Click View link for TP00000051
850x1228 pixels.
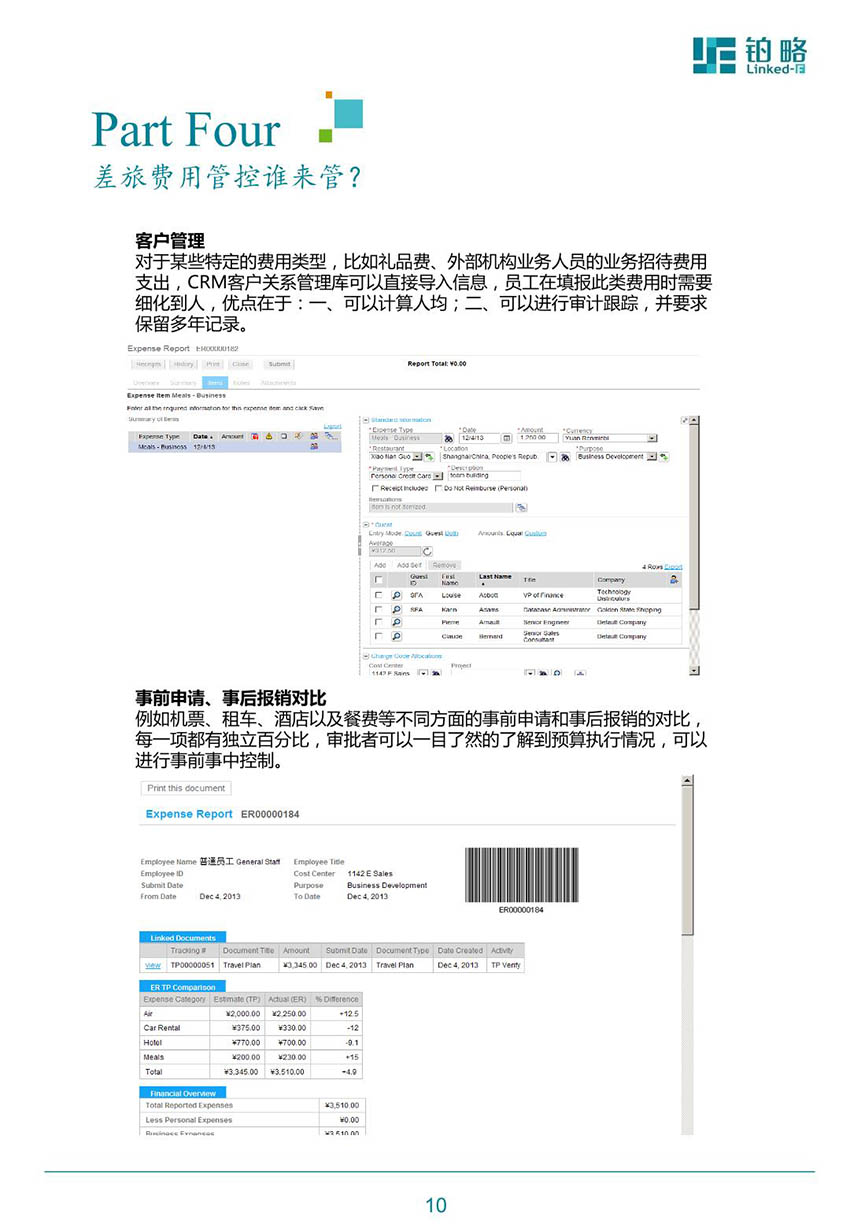pos(152,965)
